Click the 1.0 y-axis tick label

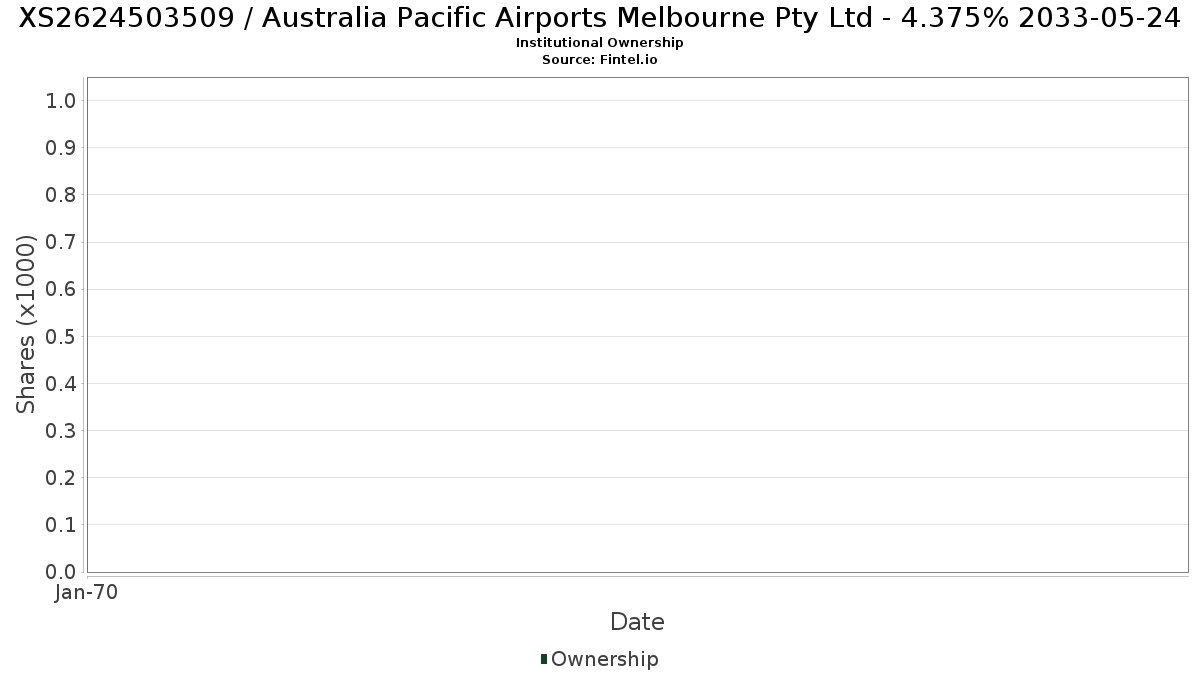61,100
